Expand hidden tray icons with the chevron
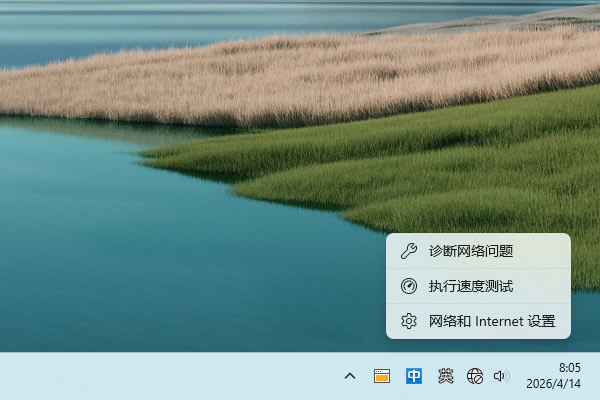Image resolution: width=600 pixels, height=400 pixels. pos(350,376)
